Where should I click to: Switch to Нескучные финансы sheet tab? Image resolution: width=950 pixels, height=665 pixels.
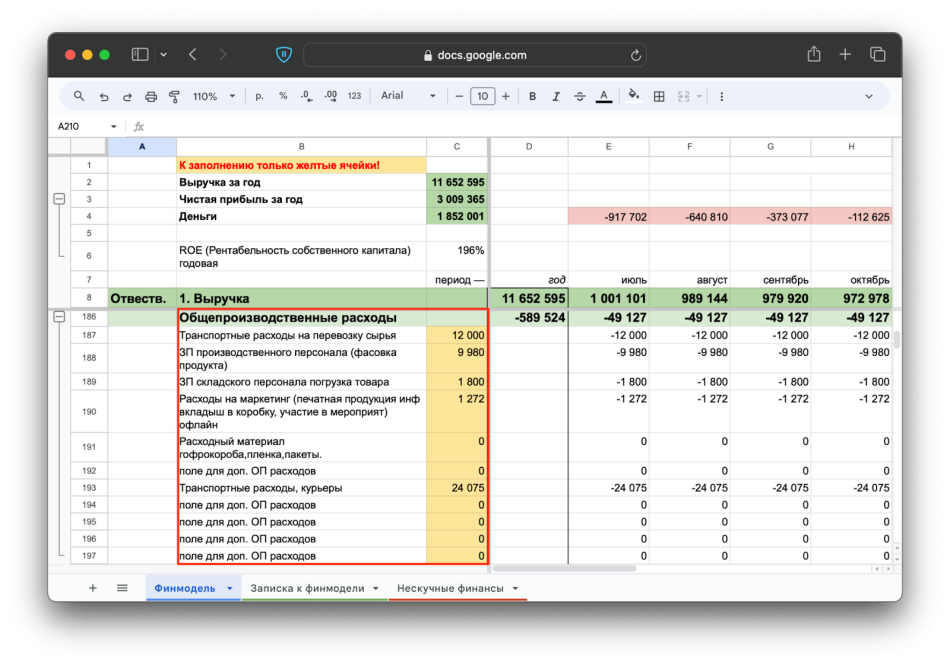tap(450, 588)
